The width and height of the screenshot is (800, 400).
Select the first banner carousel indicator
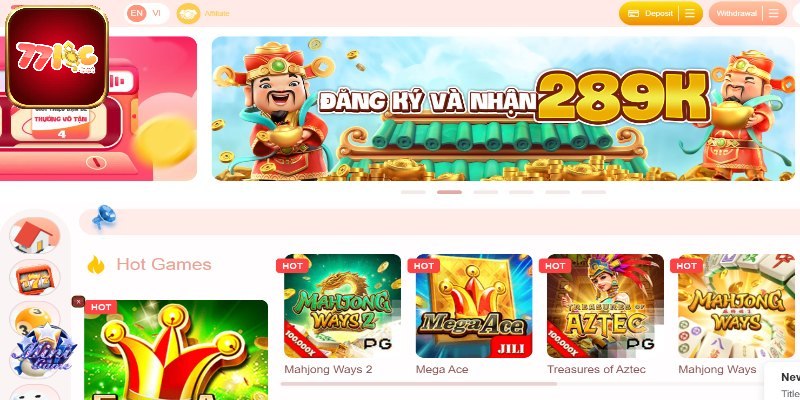413,192
